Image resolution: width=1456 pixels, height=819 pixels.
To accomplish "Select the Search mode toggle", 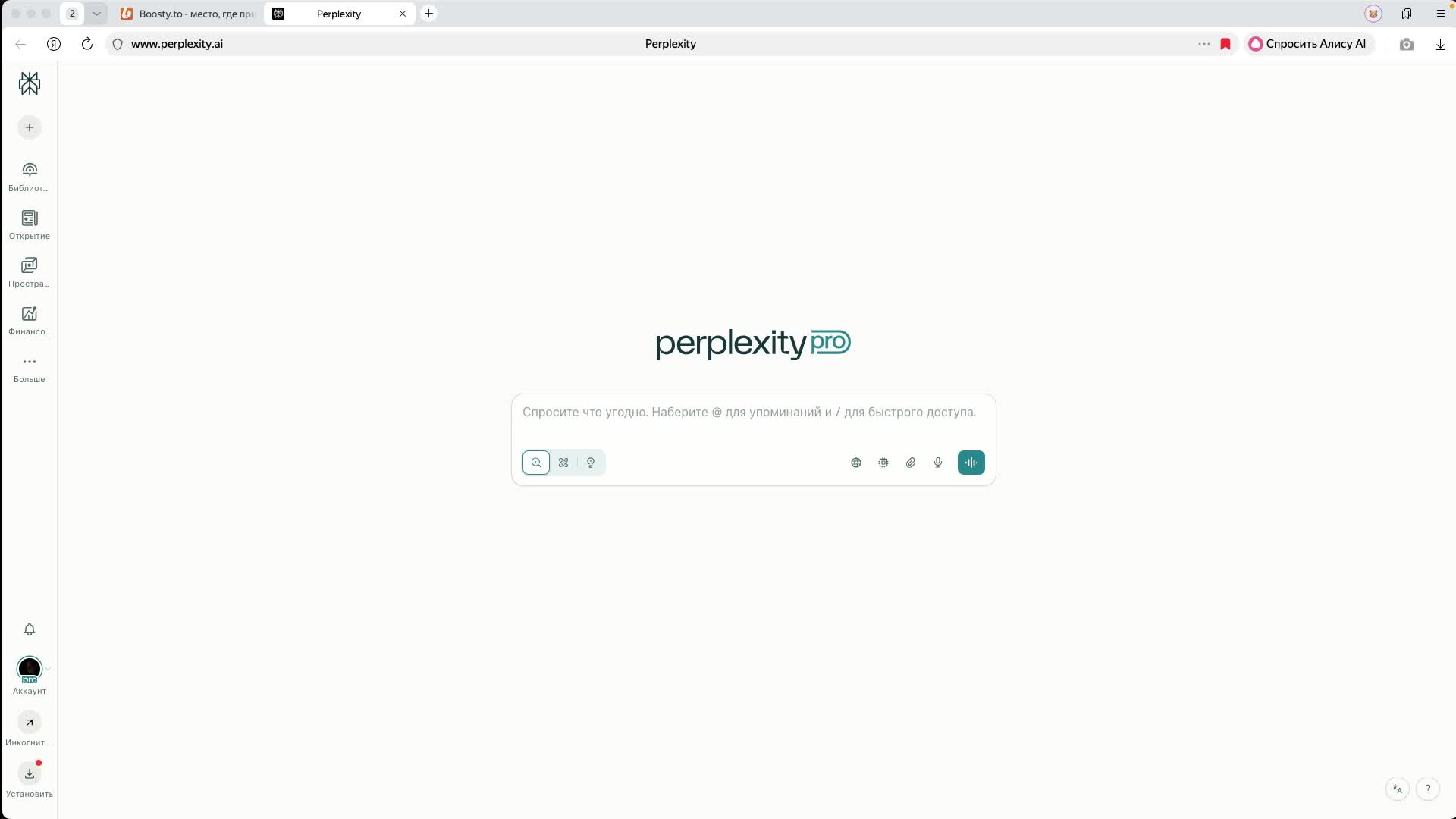I will (x=536, y=463).
